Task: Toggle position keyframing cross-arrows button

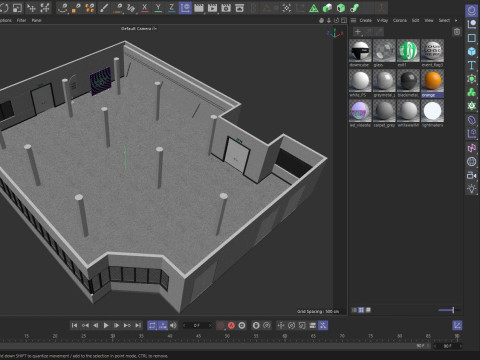Action: [x=281, y=325]
